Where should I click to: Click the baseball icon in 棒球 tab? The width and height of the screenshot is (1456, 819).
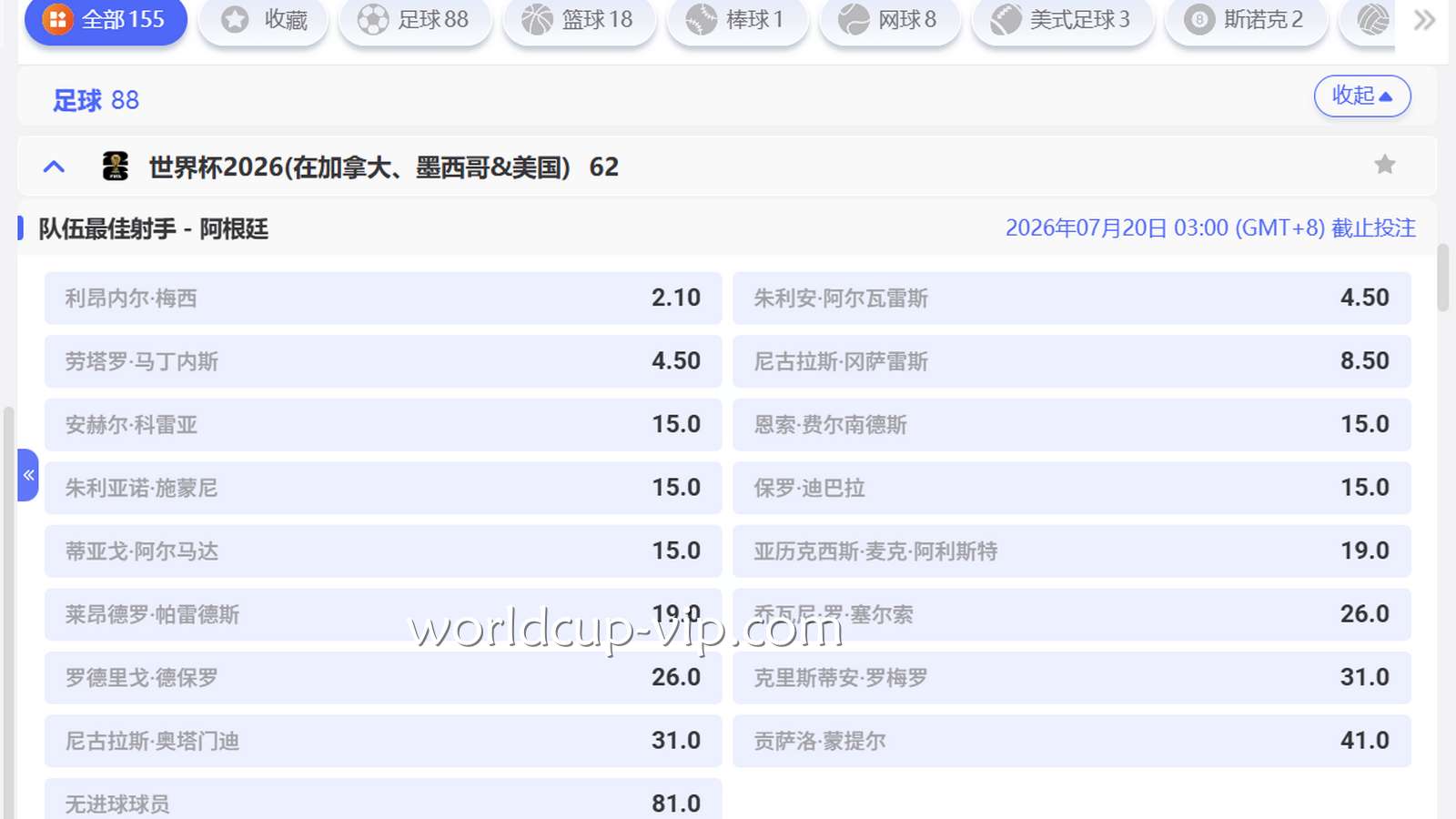click(701, 20)
